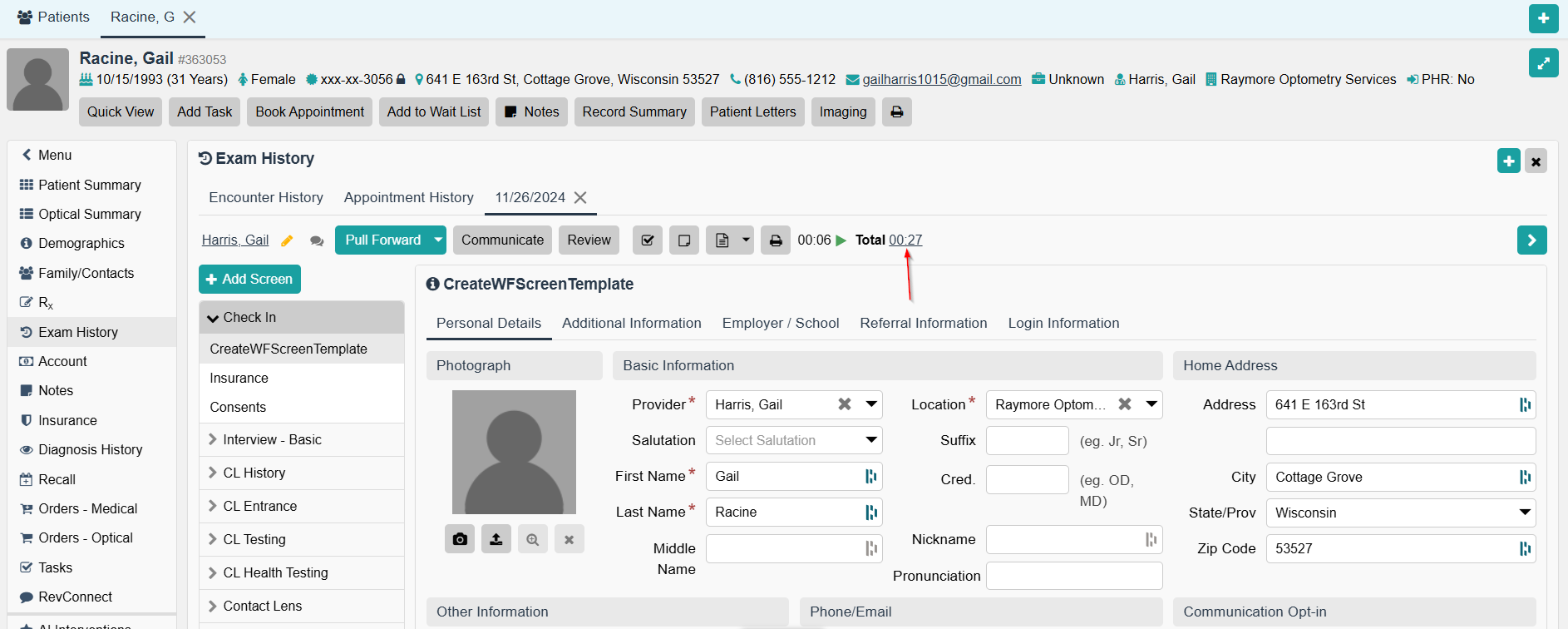Image resolution: width=1568 pixels, height=629 pixels.
Task: Expand the CL History section
Action: coord(254,473)
